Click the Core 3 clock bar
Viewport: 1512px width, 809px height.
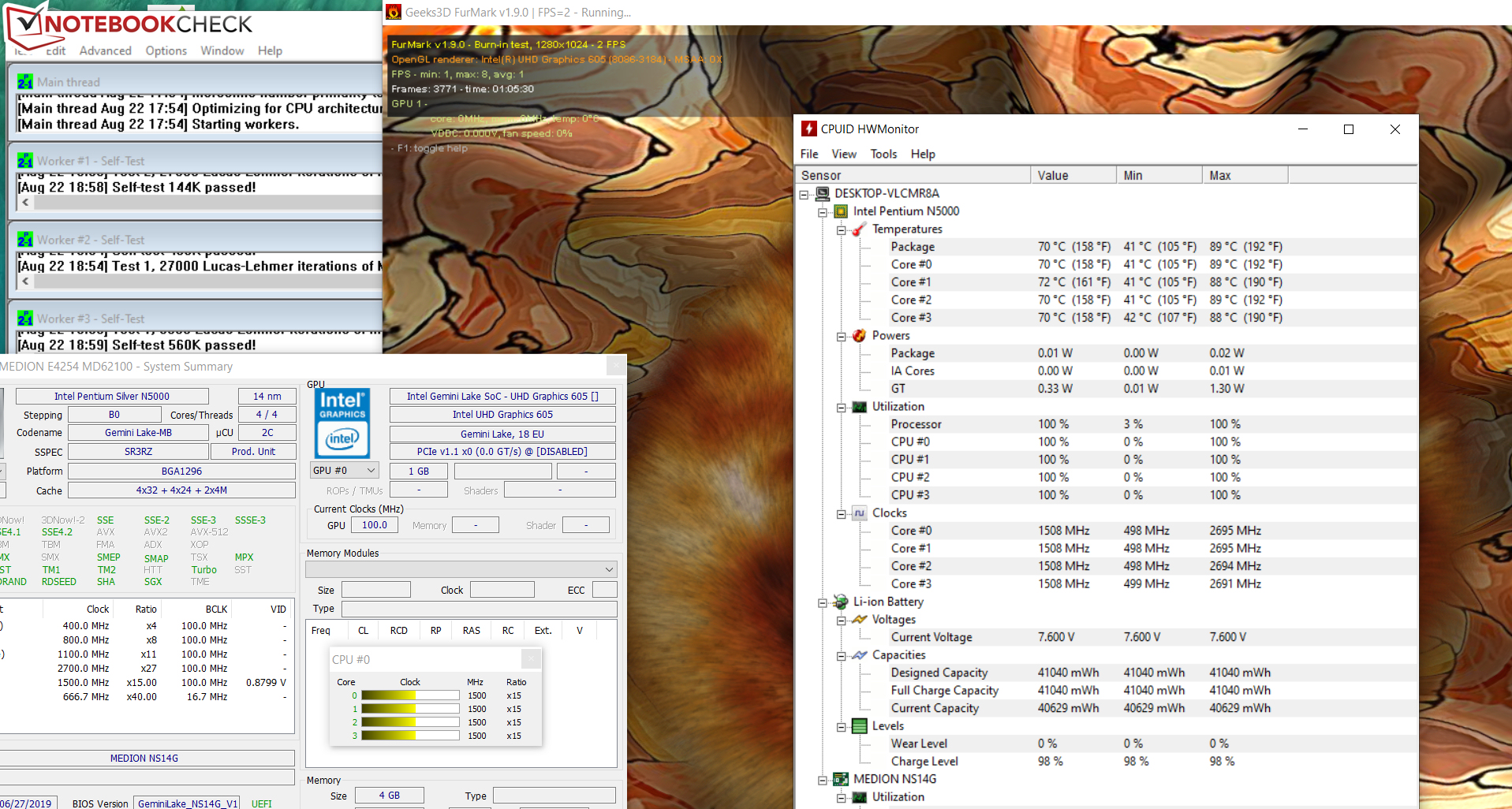click(x=410, y=736)
